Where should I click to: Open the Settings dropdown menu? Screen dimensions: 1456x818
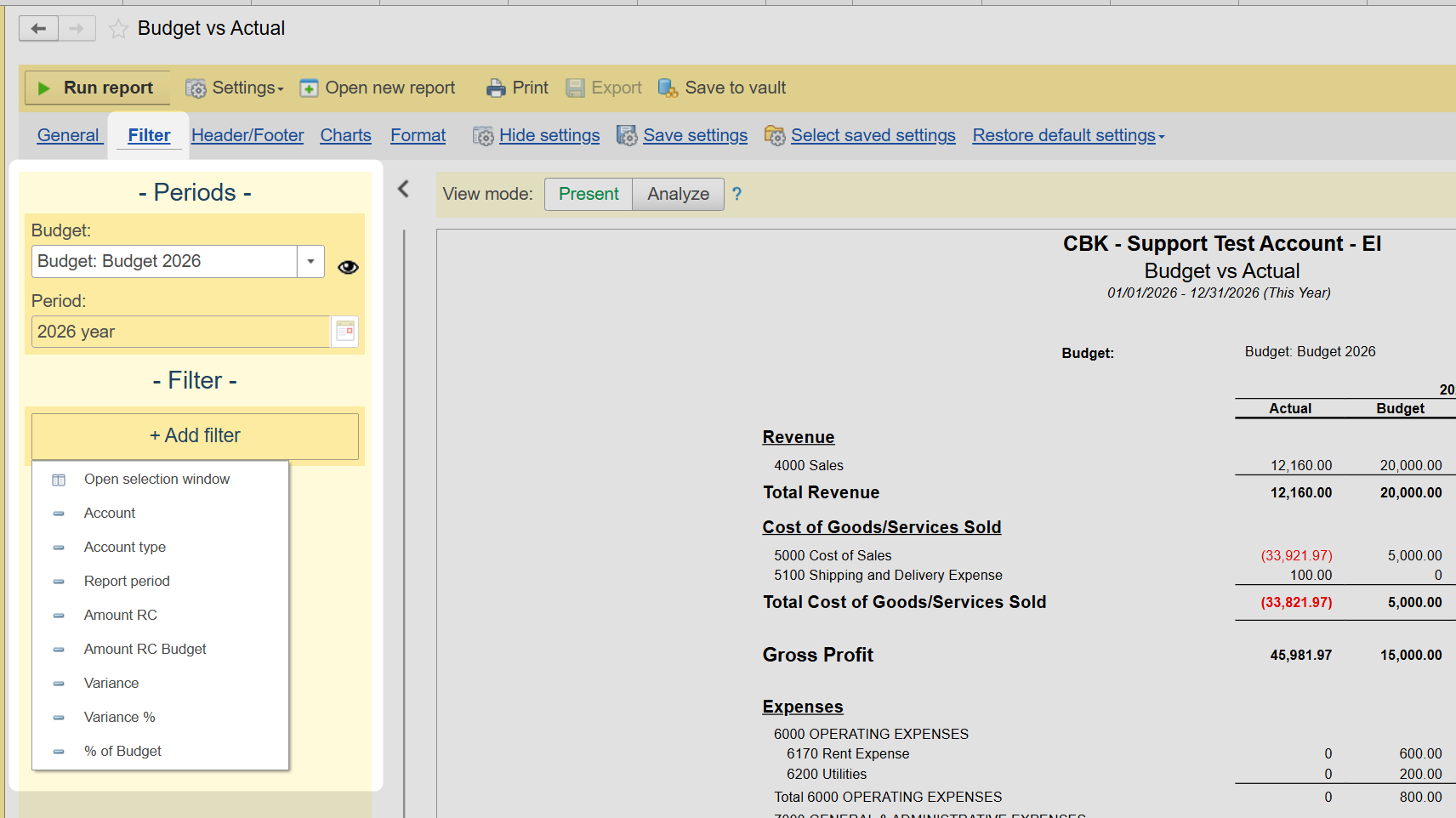[235, 88]
